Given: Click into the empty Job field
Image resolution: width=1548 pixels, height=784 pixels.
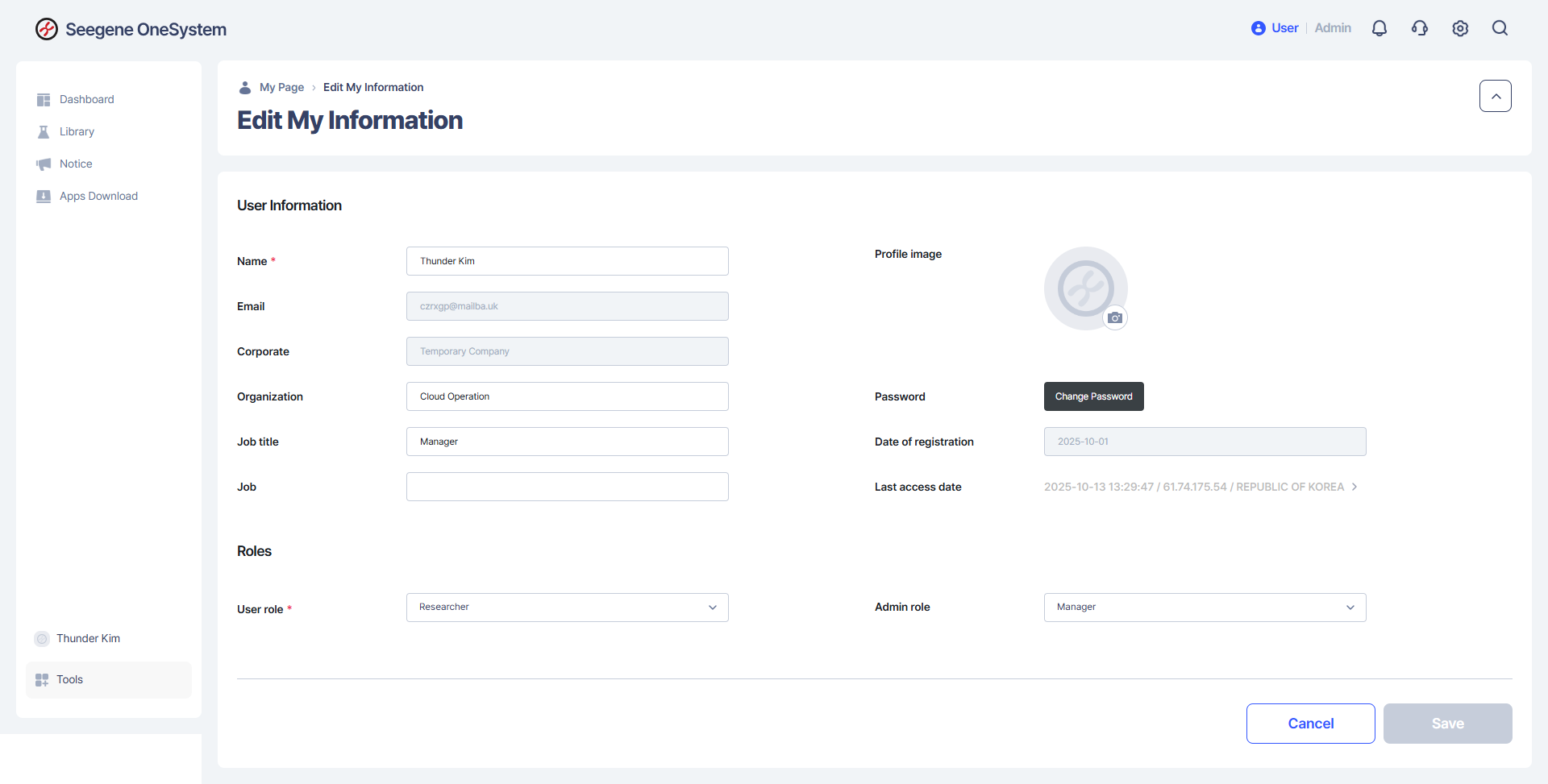Looking at the screenshot, I should point(567,487).
